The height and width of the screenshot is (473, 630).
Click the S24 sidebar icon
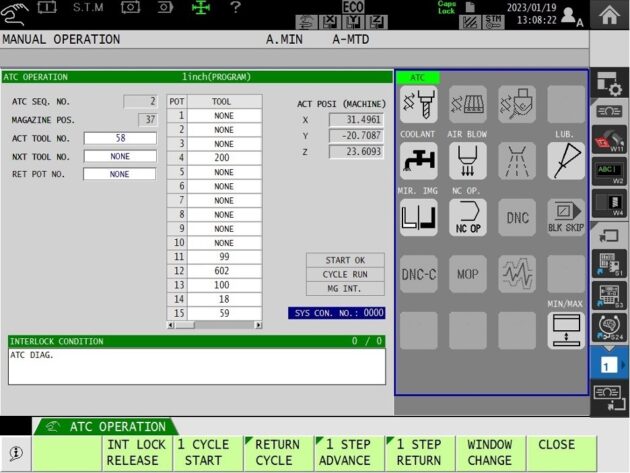tap(609, 328)
